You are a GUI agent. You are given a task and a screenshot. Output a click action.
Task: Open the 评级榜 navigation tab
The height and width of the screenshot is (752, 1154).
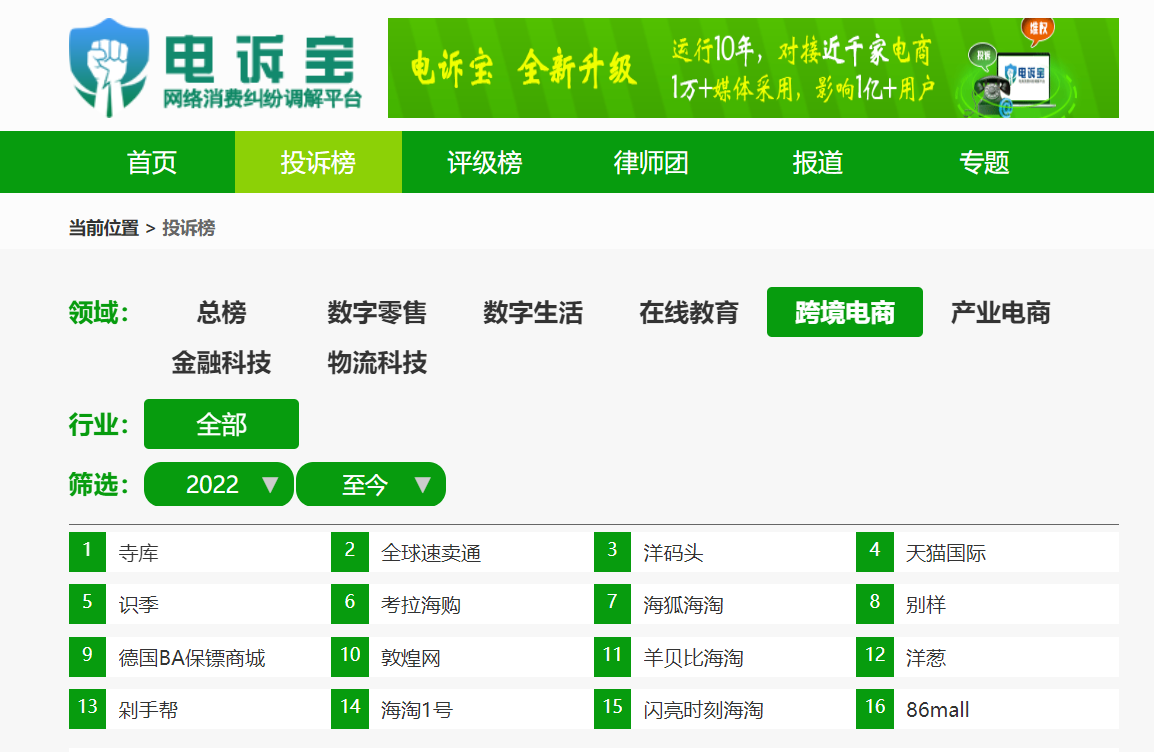484,162
